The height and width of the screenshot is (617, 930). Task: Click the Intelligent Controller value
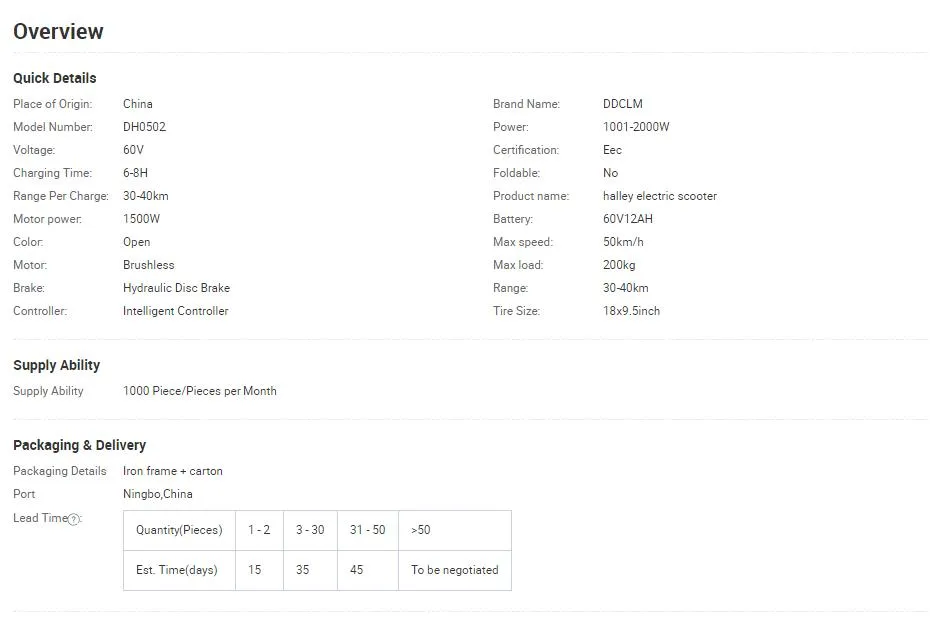coord(175,311)
